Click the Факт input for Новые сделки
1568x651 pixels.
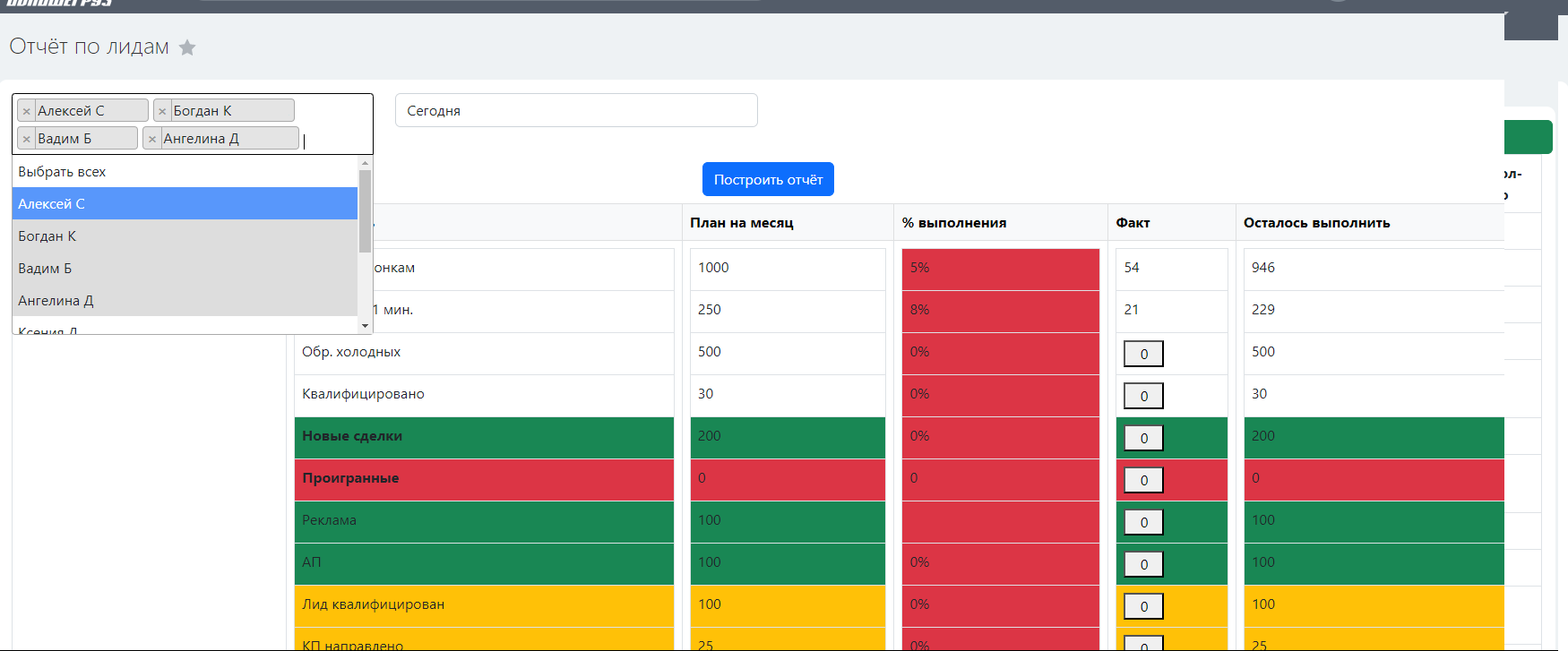tap(1143, 438)
